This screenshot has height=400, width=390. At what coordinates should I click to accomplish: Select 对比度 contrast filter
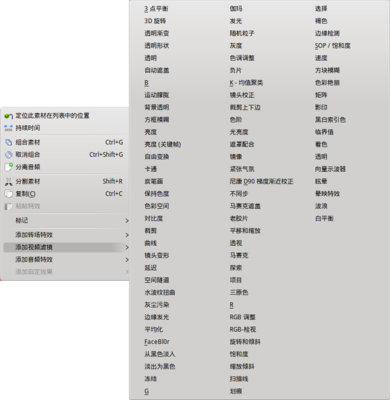click(x=154, y=218)
